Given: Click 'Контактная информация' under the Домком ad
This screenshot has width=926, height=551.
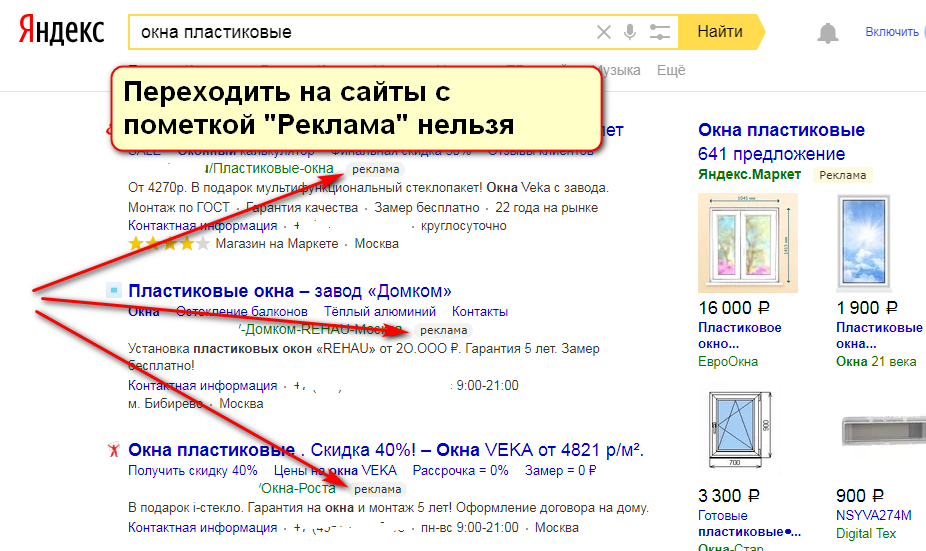Looking at the screenshot, I should [203, 386].
